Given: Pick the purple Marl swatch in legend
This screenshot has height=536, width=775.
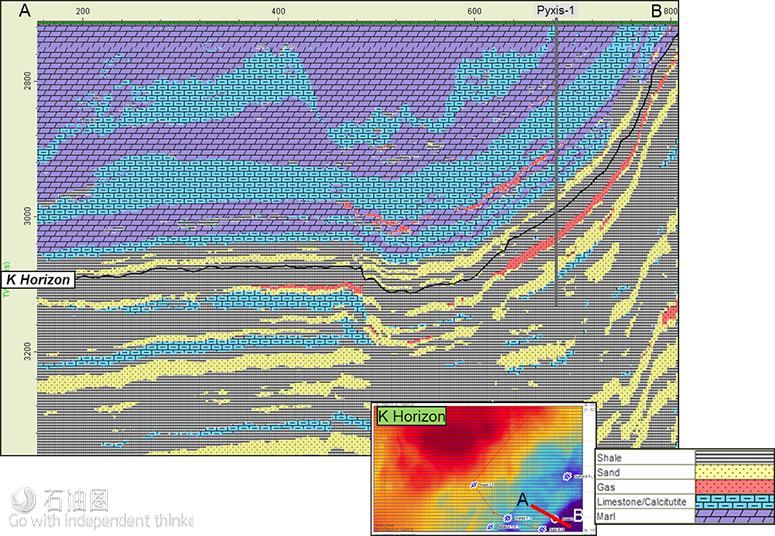Looking at the screenshot, I should [x=734, y=517].
